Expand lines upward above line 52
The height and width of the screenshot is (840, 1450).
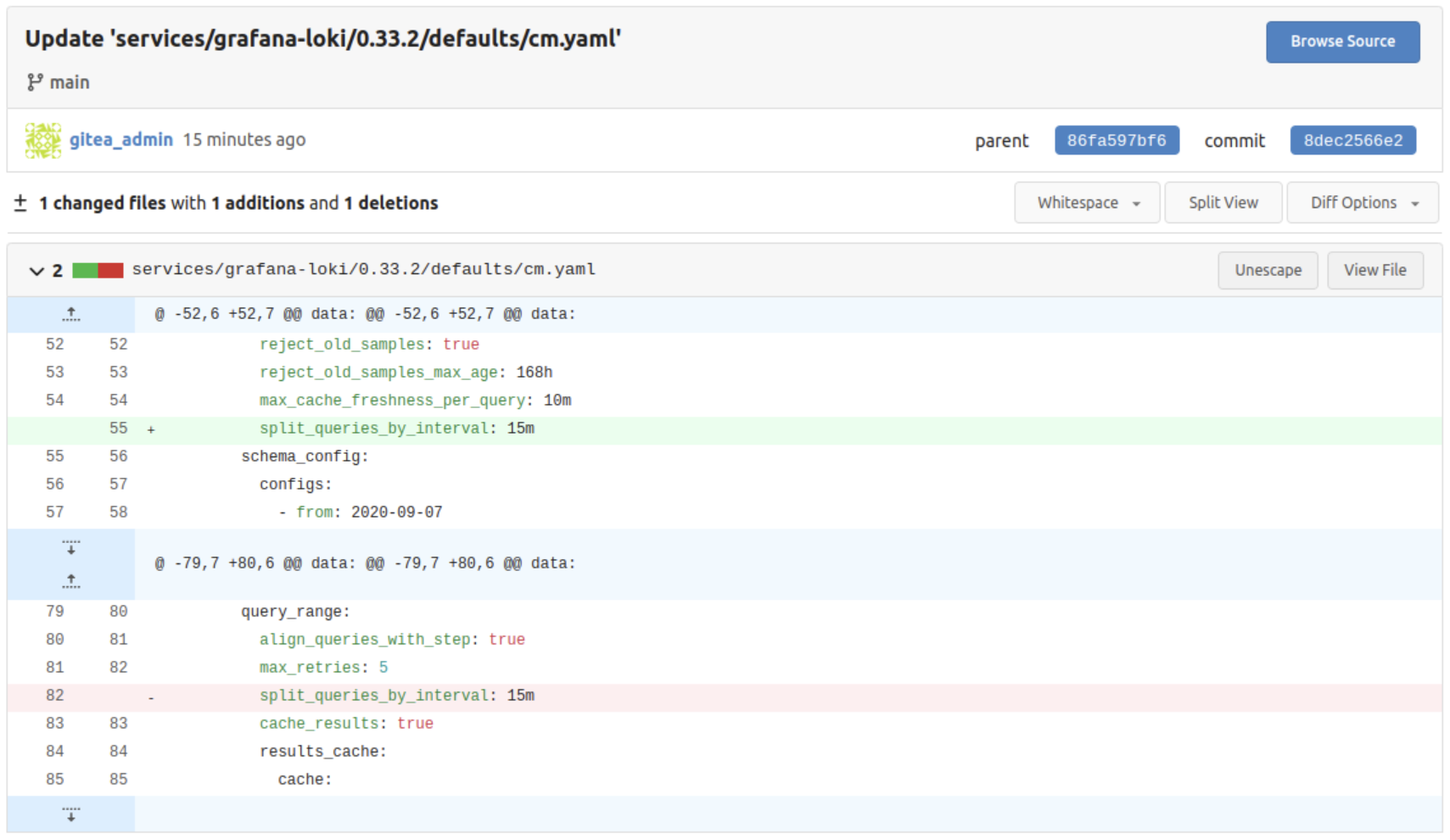(71, 315)
